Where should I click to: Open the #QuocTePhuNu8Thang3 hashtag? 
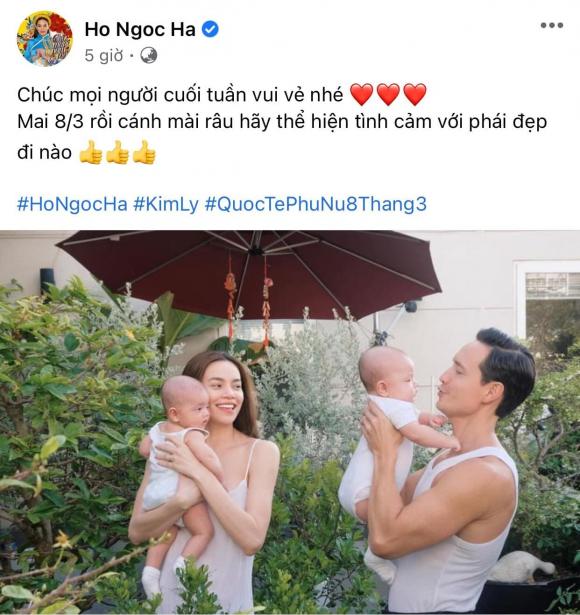316,204
